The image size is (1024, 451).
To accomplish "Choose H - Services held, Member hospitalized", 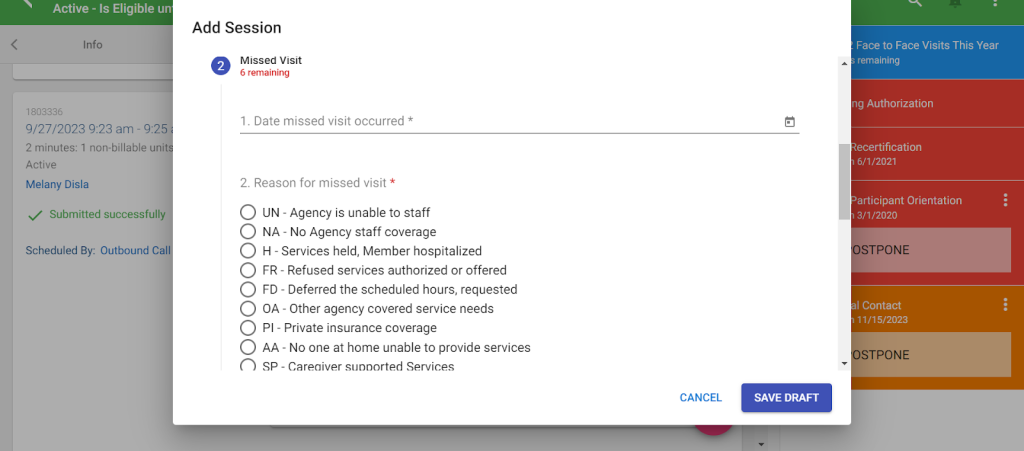I will pyautogui.click(x=248, y=251).
